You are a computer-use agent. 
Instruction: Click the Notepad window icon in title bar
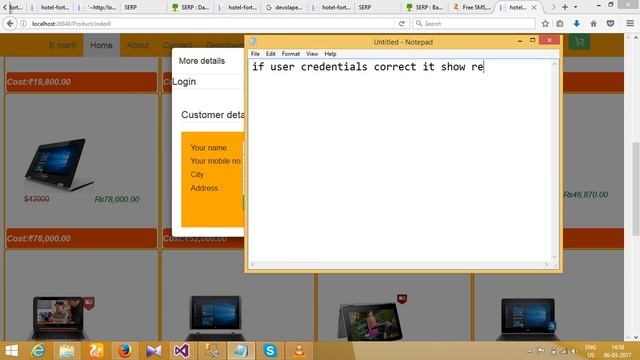click(253, 42)
